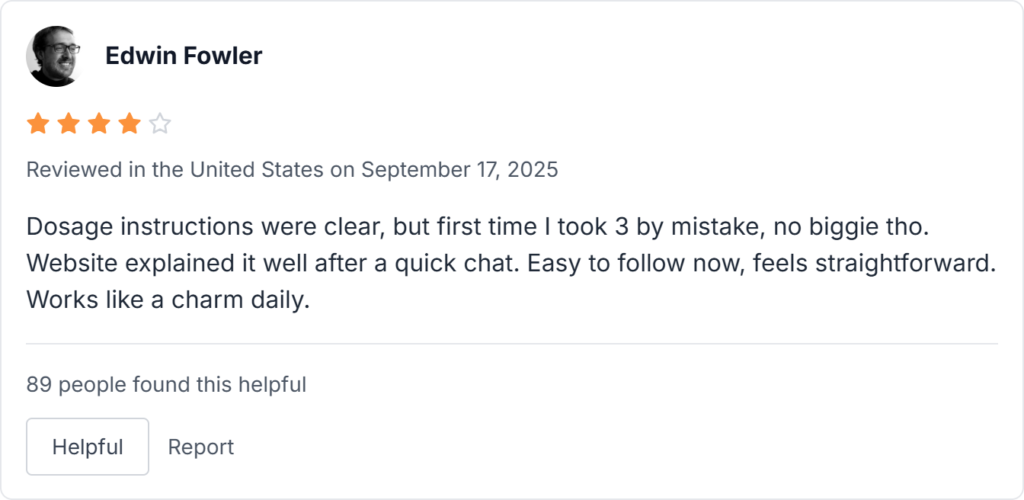Open the Edwin Fowler reviewer name

coord(183,56)
